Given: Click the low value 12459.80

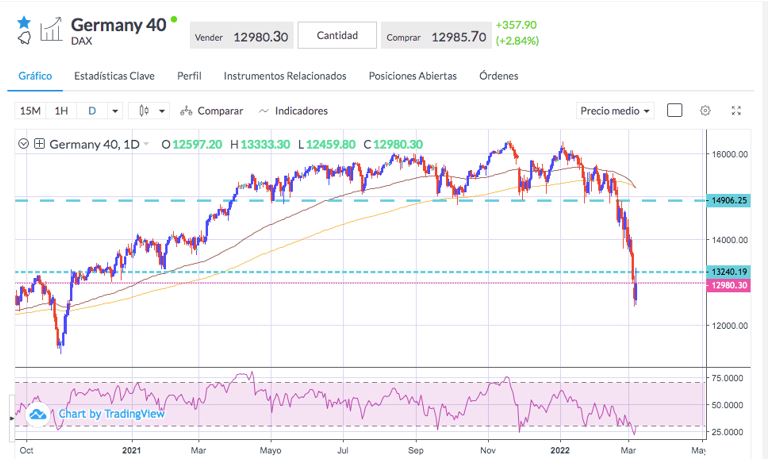Looking at the screenshot, I should 330,144.
